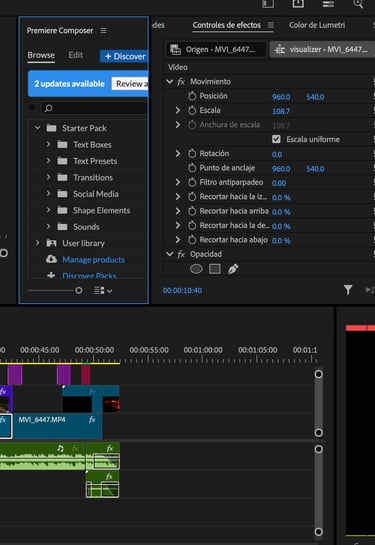Click music note icon on audio clip
This screenshot has height=545, width=375.
pyautogui.click(x=60, y=448)
